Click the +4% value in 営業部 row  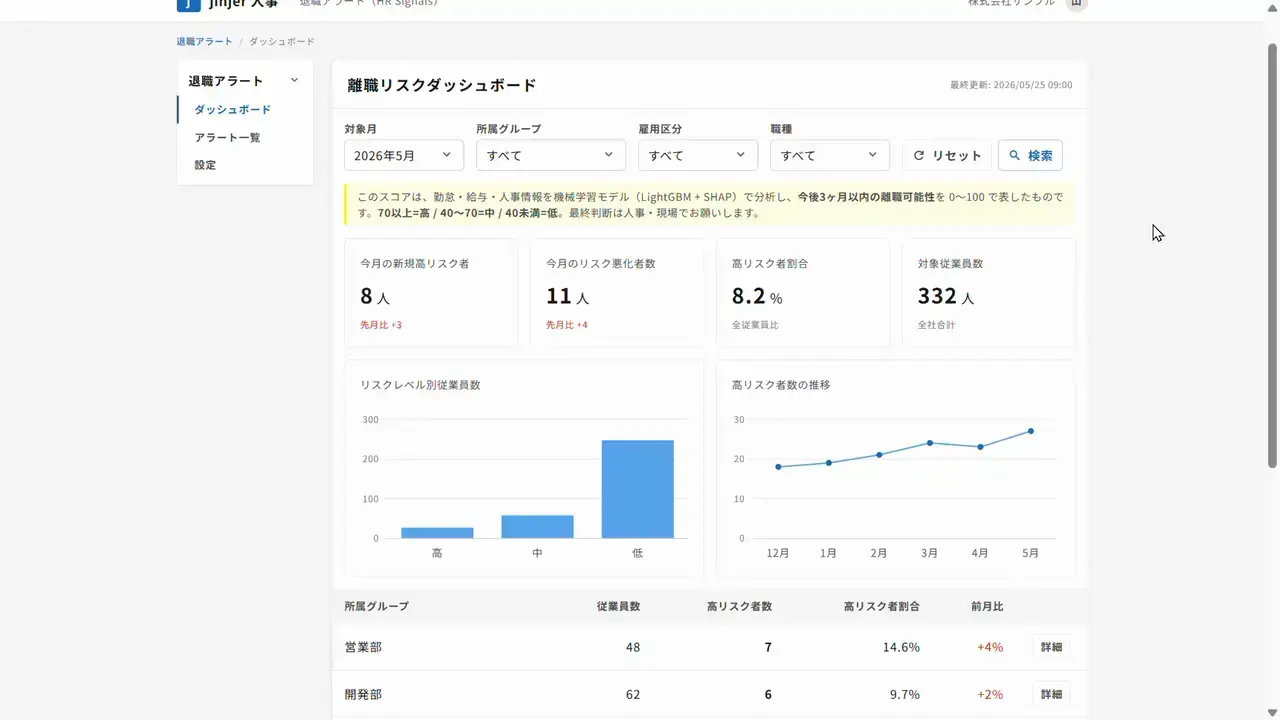[x=990, y=647]
